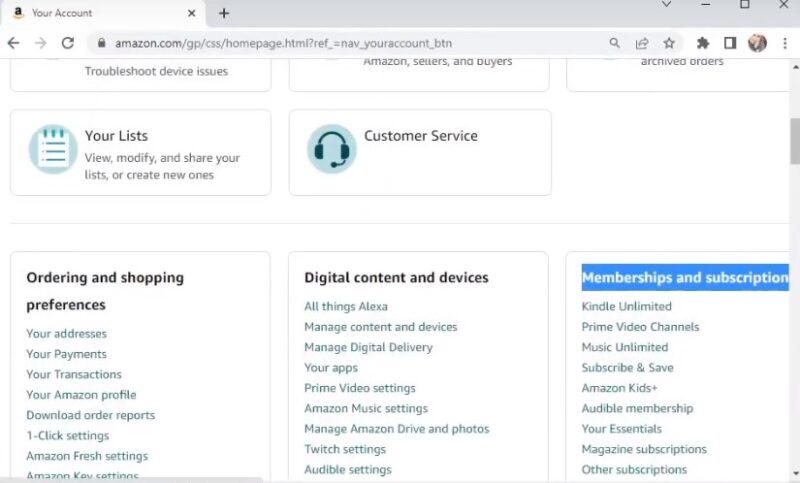This screenshot has width=800, height=483.
Task: Open Prime Video Channels link
Action: tap(640, 327)
